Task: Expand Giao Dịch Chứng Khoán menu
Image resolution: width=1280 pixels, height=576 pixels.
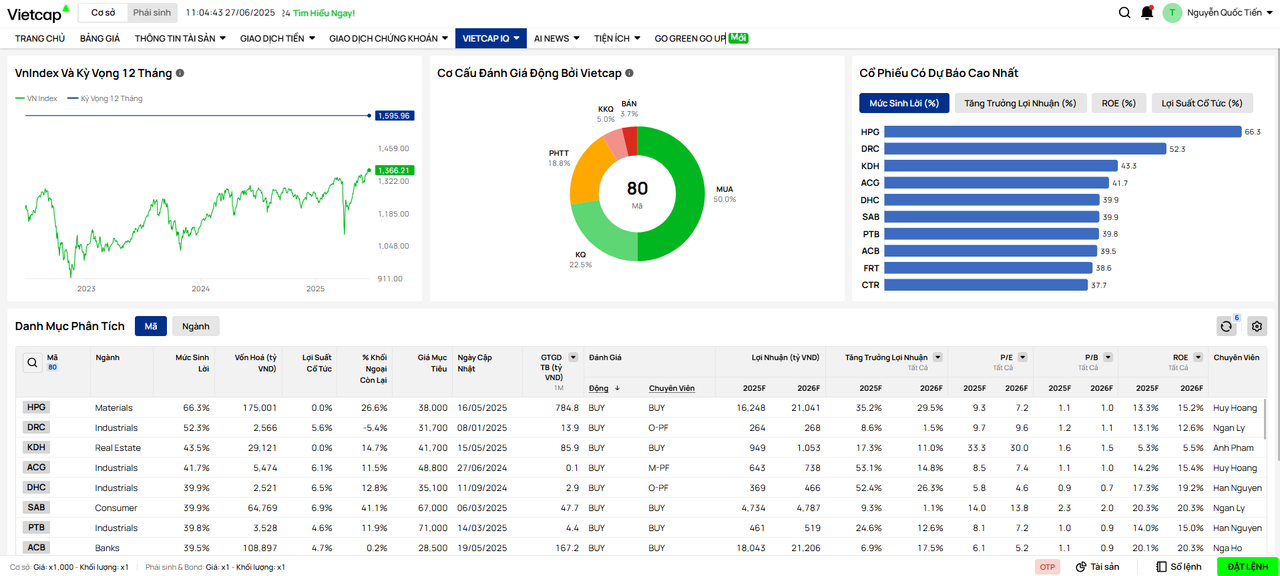Action: coord(389,38)
